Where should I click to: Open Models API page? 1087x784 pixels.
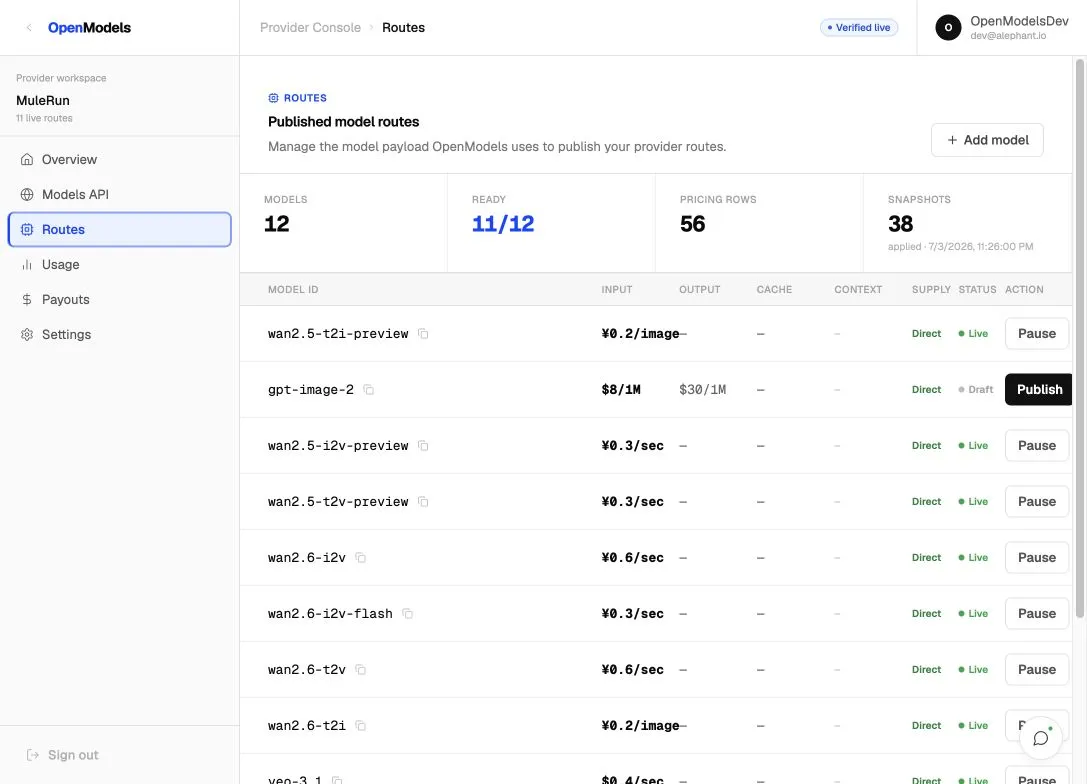pos(119,195)
